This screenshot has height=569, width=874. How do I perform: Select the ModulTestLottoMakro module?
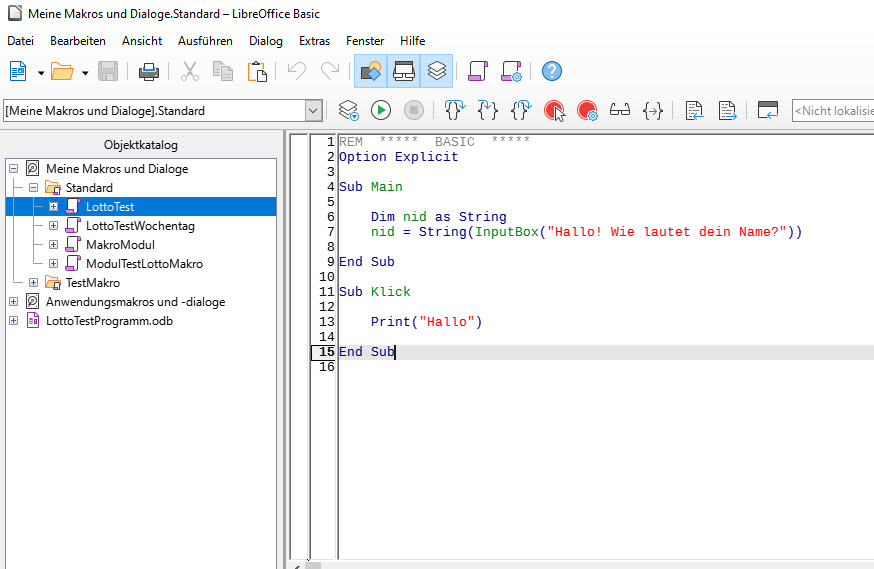tap(144, 264)
